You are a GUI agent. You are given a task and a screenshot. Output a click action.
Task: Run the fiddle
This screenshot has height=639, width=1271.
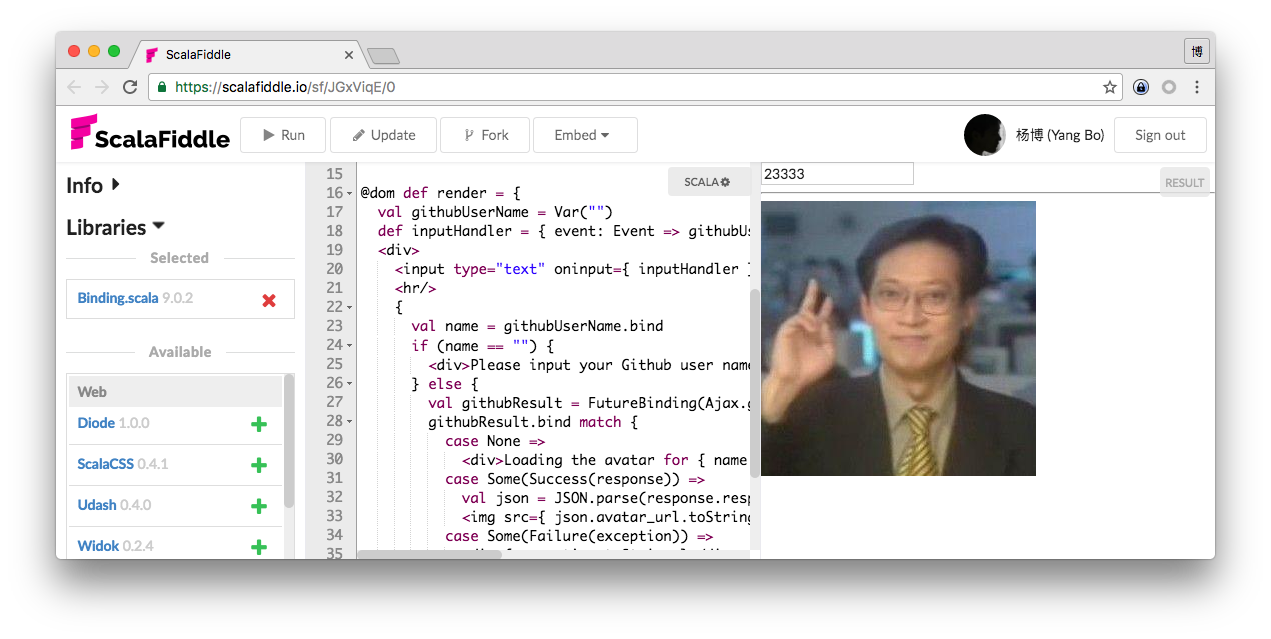282,135
